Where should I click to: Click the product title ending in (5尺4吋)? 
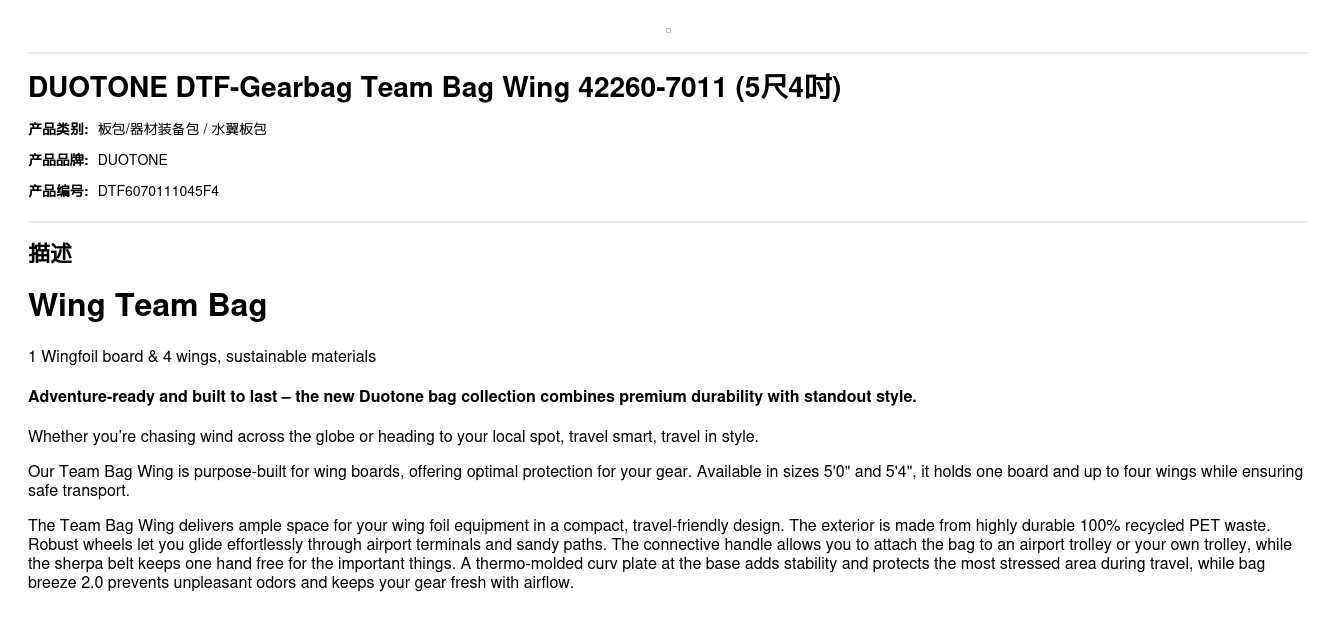click(x=434, y=88)
